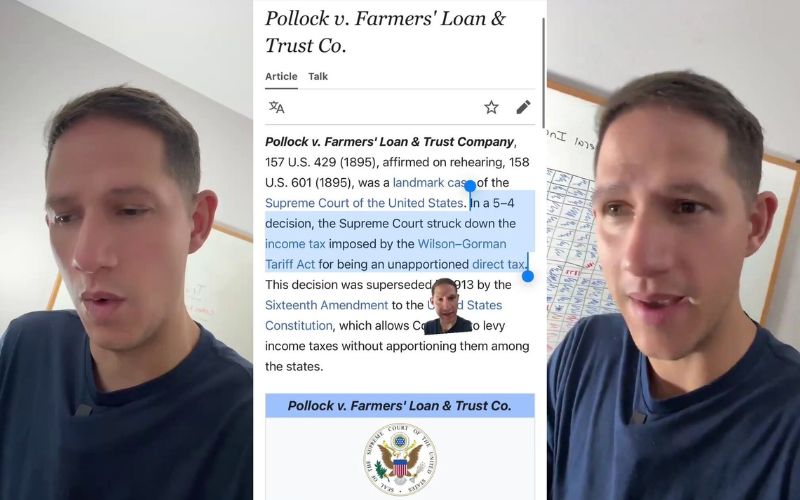Open Supreme Court of the United States link
The width and height of the screenshot is (800, 500).
click(364, 203)
